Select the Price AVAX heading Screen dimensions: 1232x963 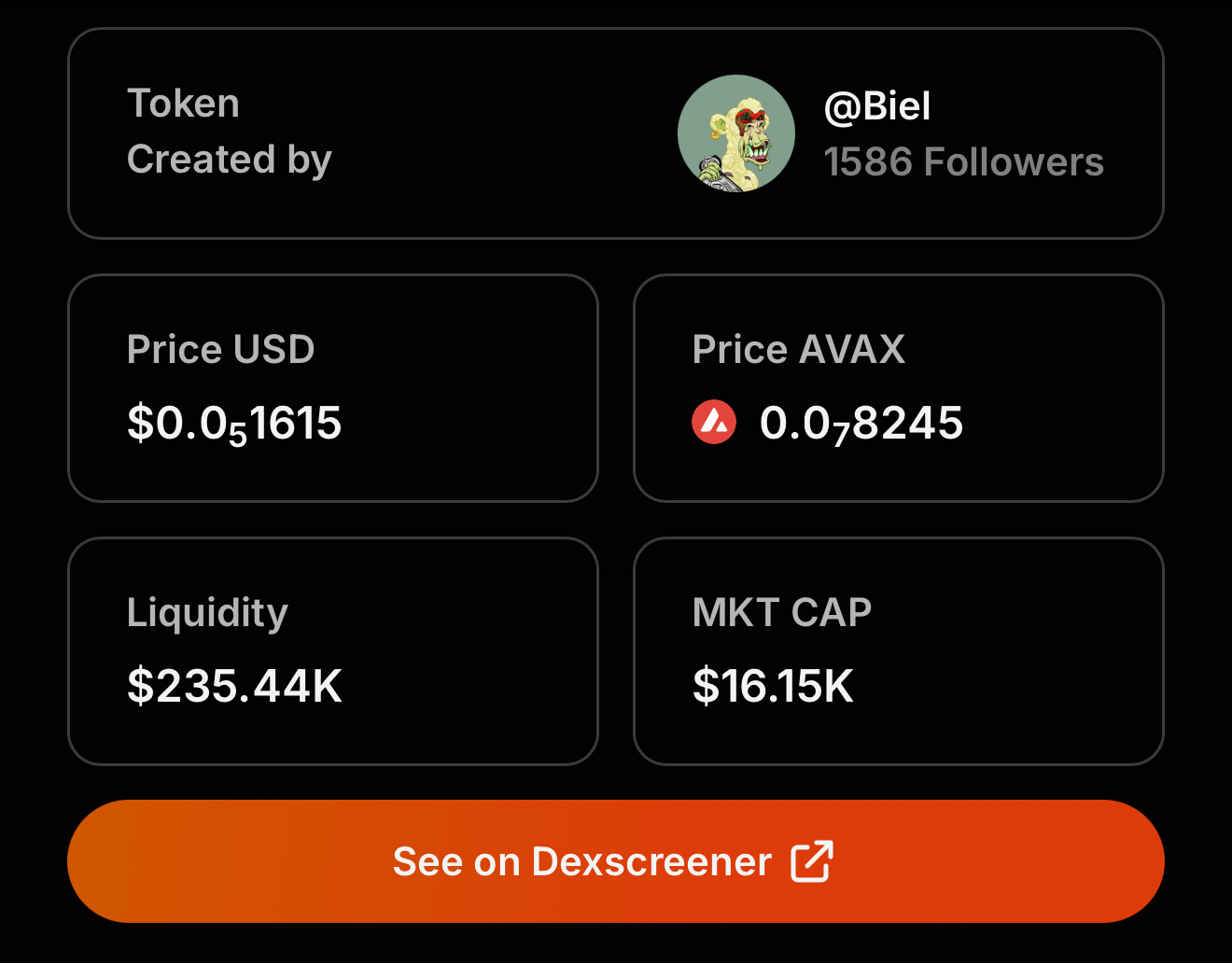pyautogui.click(x=798, y=349)
